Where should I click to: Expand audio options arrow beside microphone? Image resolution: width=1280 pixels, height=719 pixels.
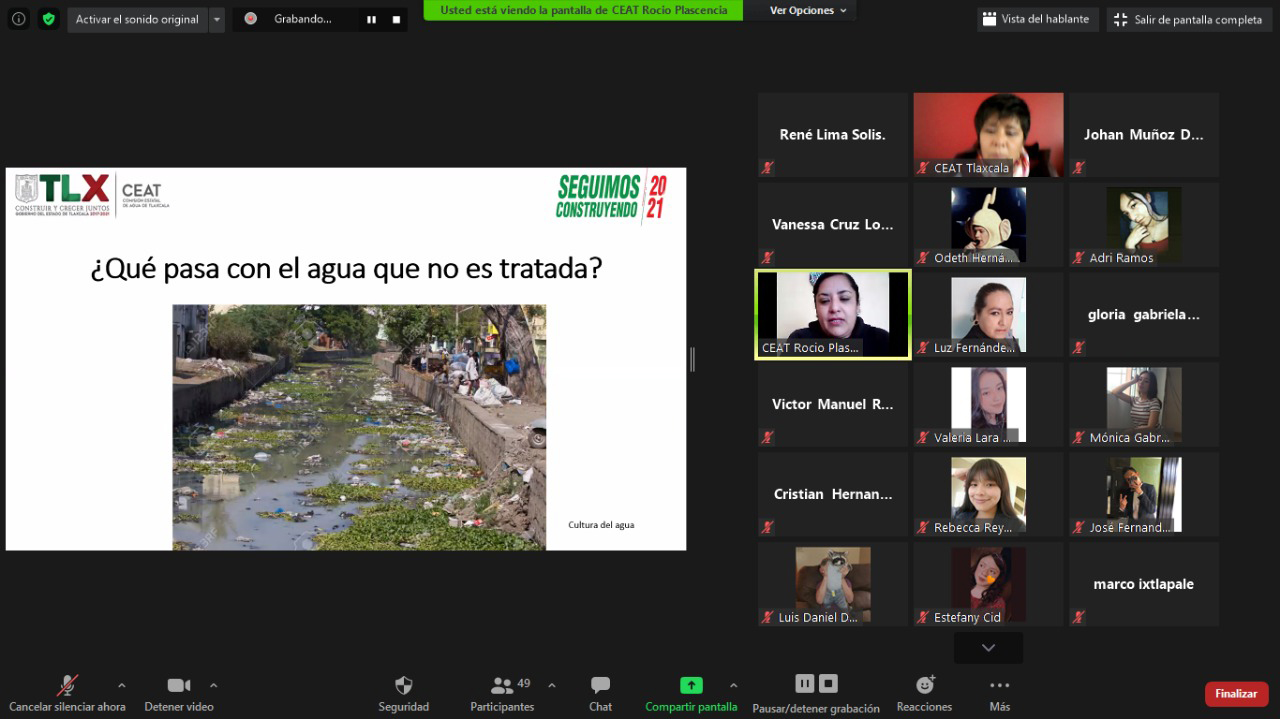click(122, 686)
